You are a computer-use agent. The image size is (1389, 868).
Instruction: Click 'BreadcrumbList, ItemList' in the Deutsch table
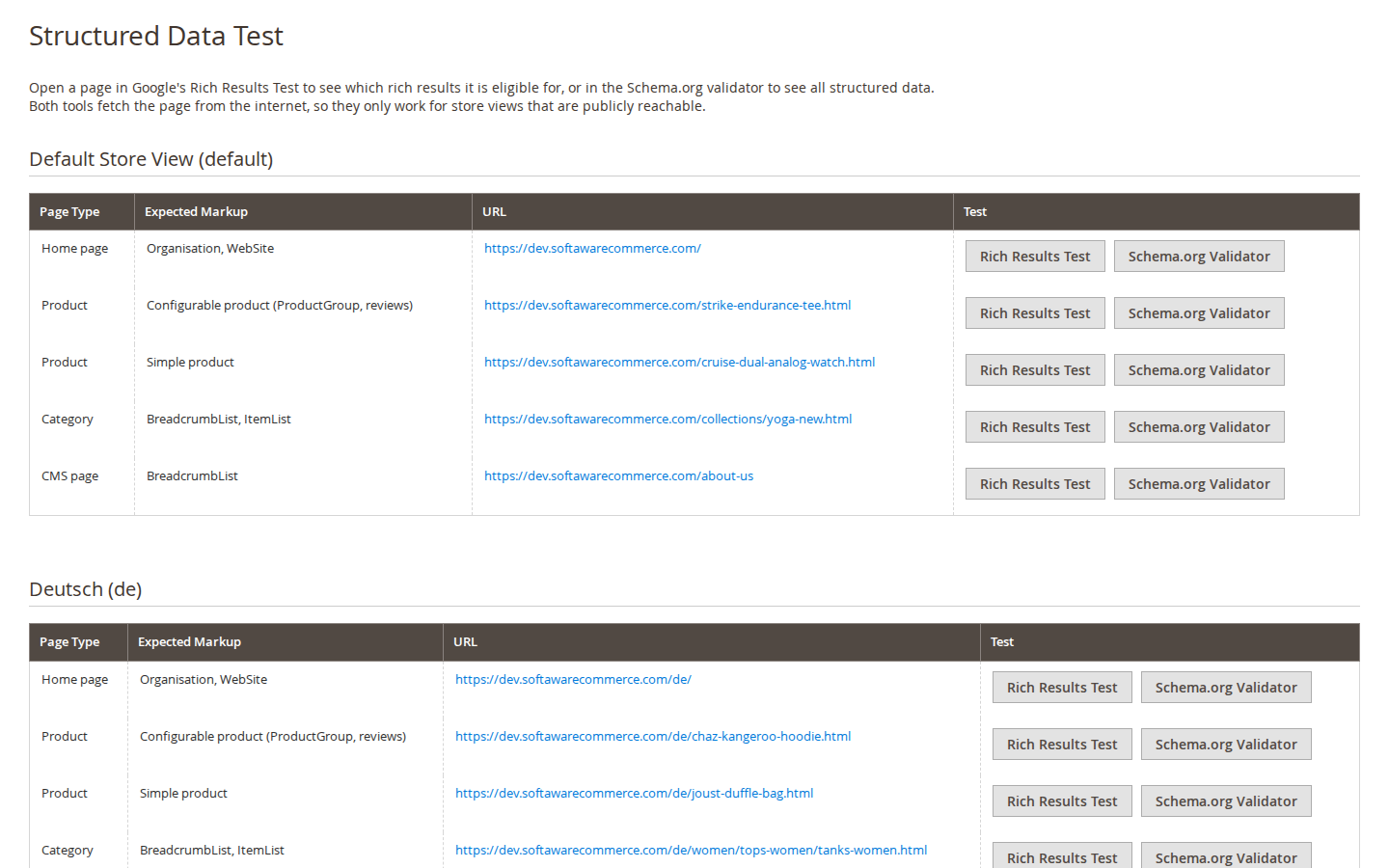click(212, 851)
